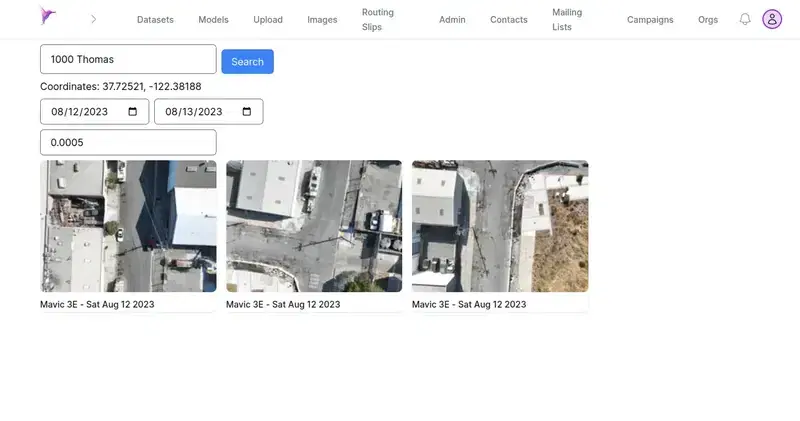
Task: Go to Datasets page
Action: click(x=155, y=20)
